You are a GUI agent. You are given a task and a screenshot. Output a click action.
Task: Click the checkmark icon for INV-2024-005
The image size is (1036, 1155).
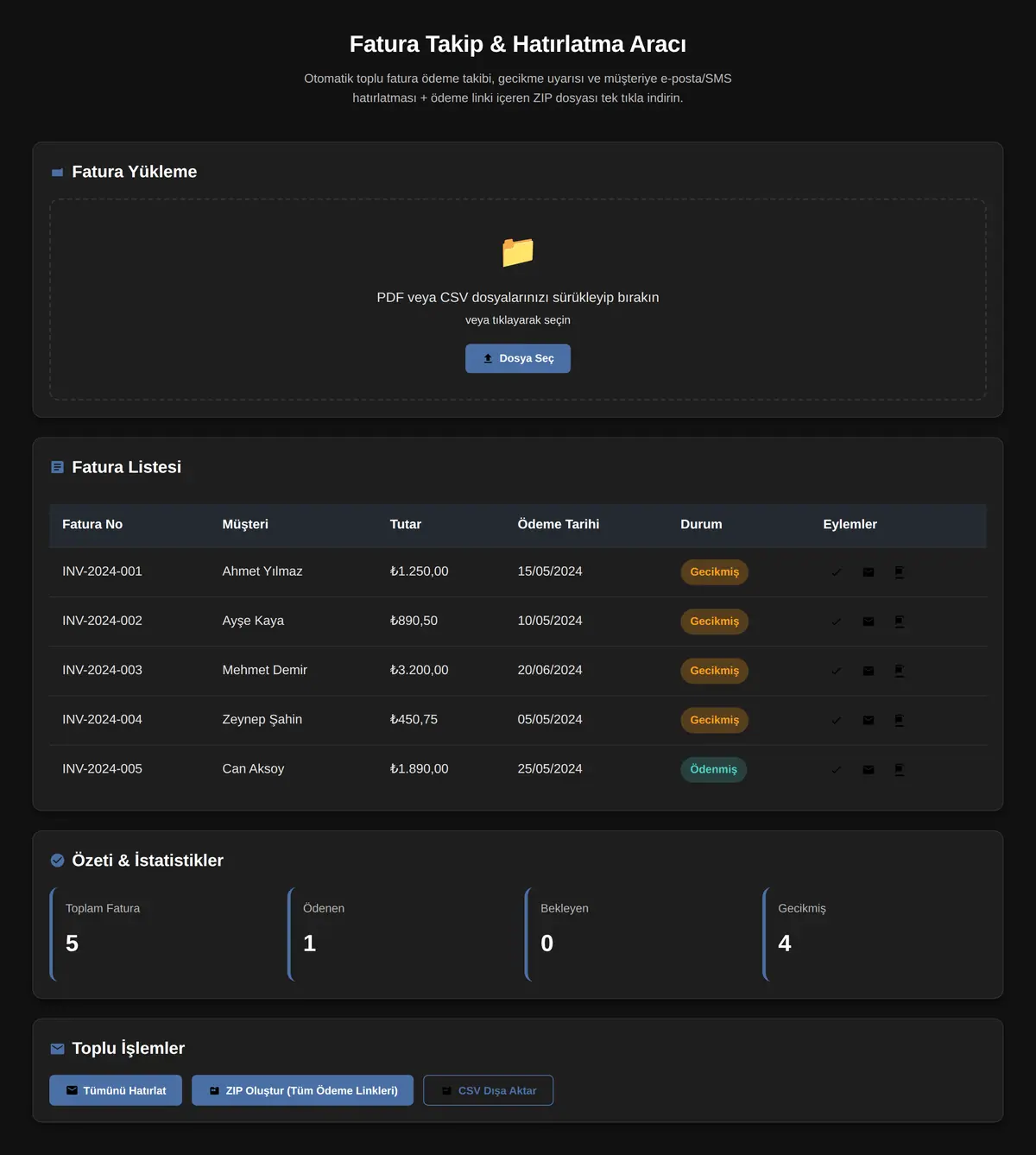[x=837, y=770]
